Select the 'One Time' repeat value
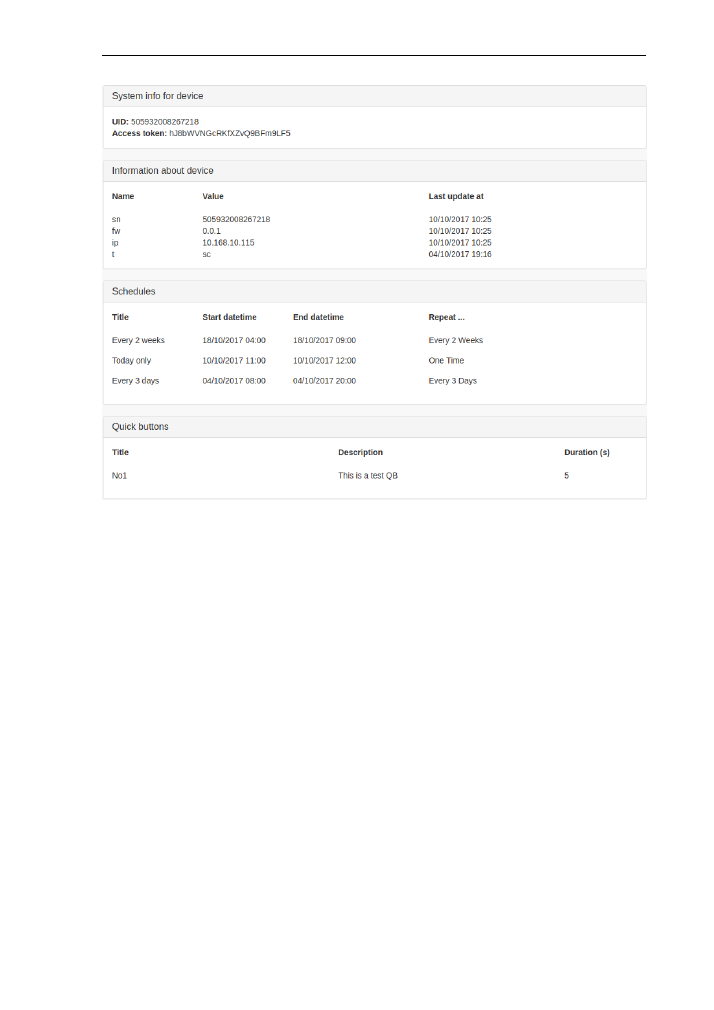The image size is (714, 1010). (x=446, y=360)
